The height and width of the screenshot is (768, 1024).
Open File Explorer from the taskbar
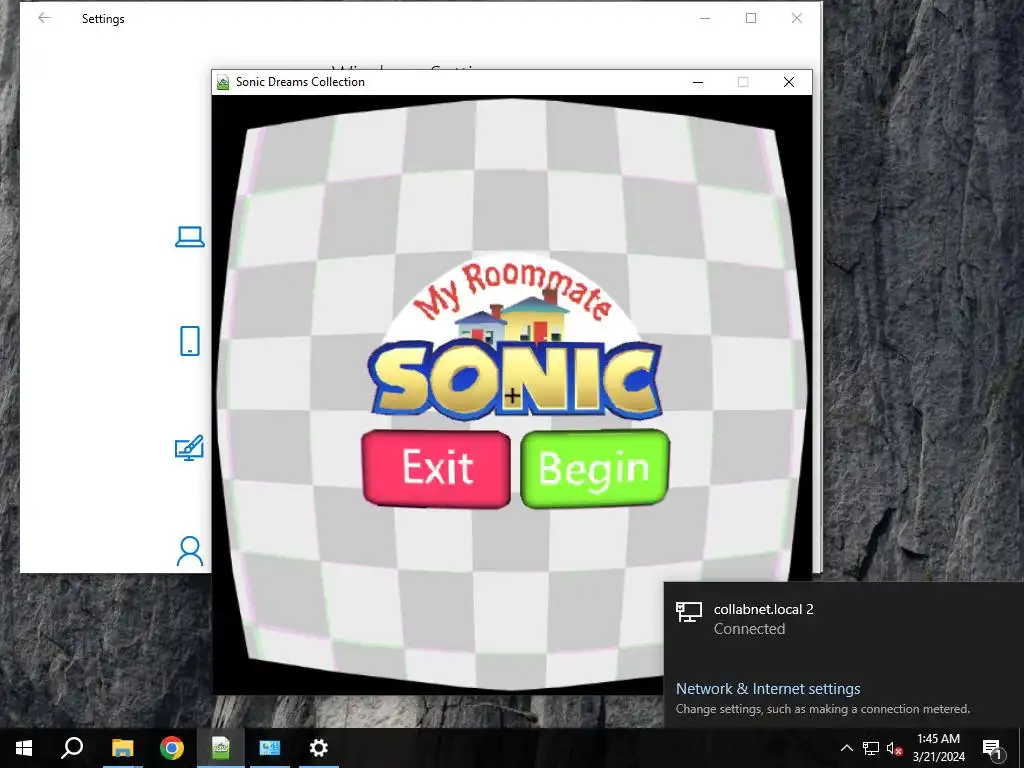pyautogui.click(x=122, y=748)
